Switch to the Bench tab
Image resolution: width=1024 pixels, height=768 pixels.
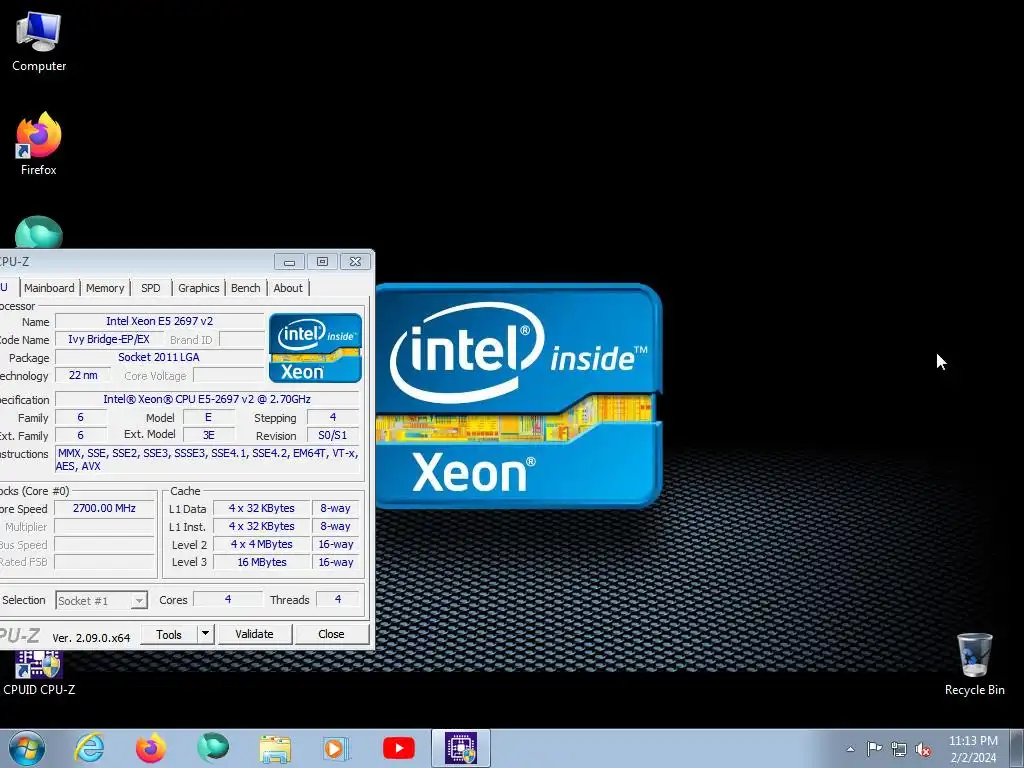pos(246,288)
